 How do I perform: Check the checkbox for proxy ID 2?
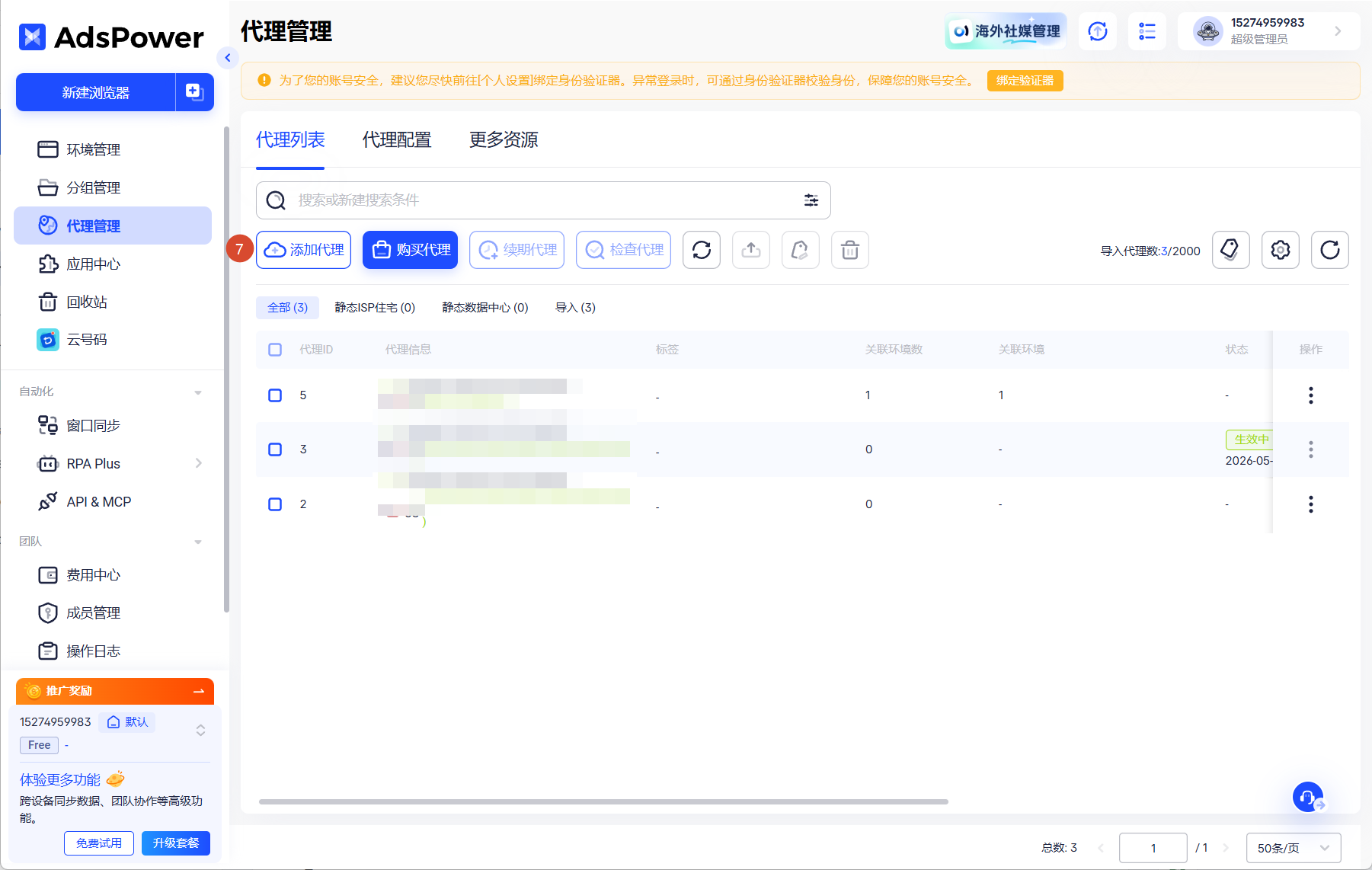tap(275, 504)
